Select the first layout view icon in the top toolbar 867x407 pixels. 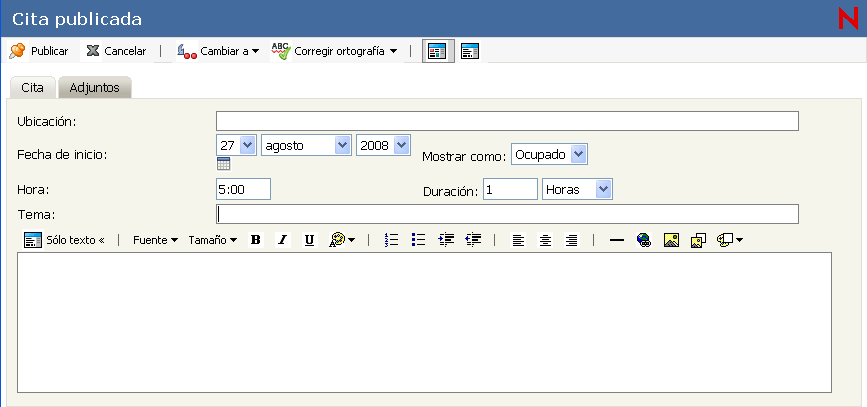pyautogui.click(x=438, y=51)
